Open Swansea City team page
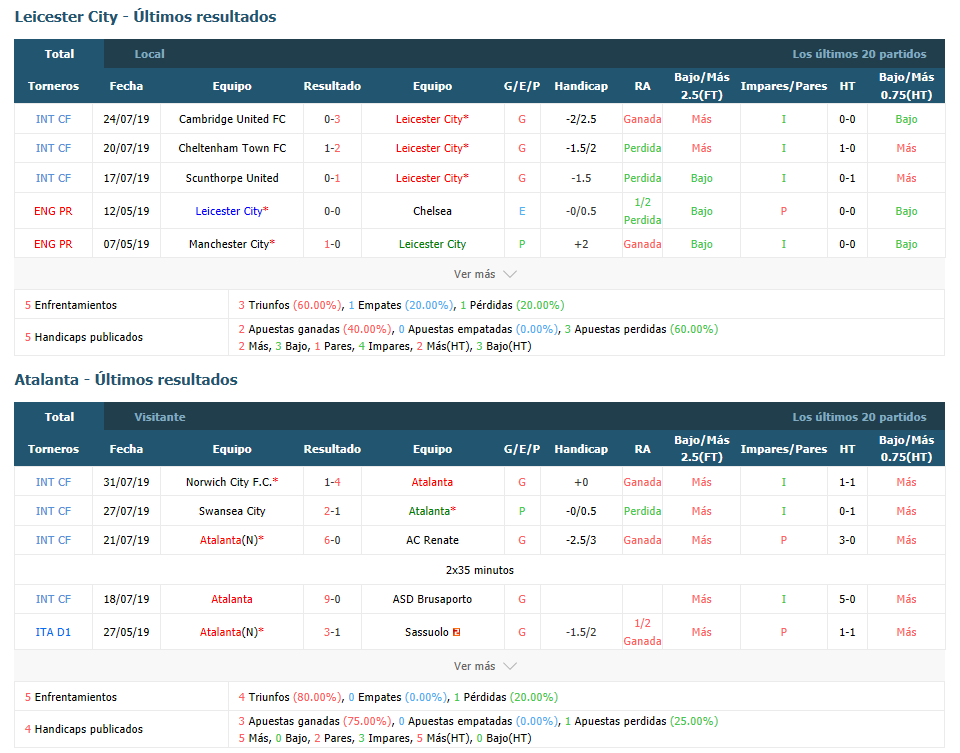 click(232, 511)
